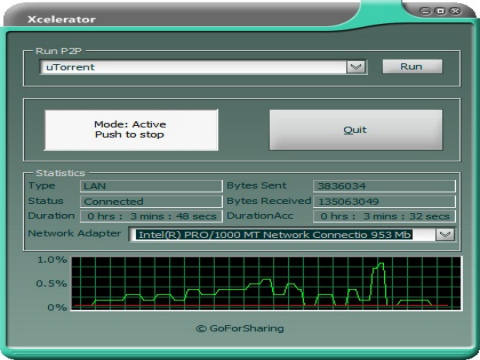Click the © GoForSharing label
This screenshot has width=480, height=360.
tap(240, 328)
